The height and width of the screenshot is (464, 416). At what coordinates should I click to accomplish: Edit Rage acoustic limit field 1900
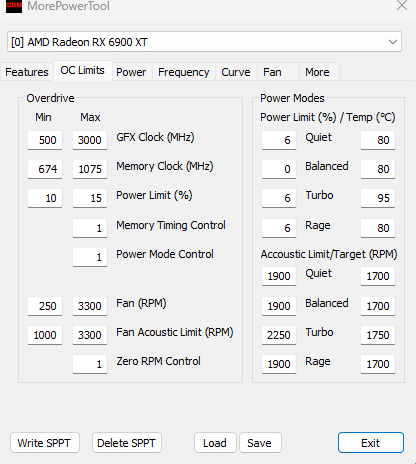[279, 364]
